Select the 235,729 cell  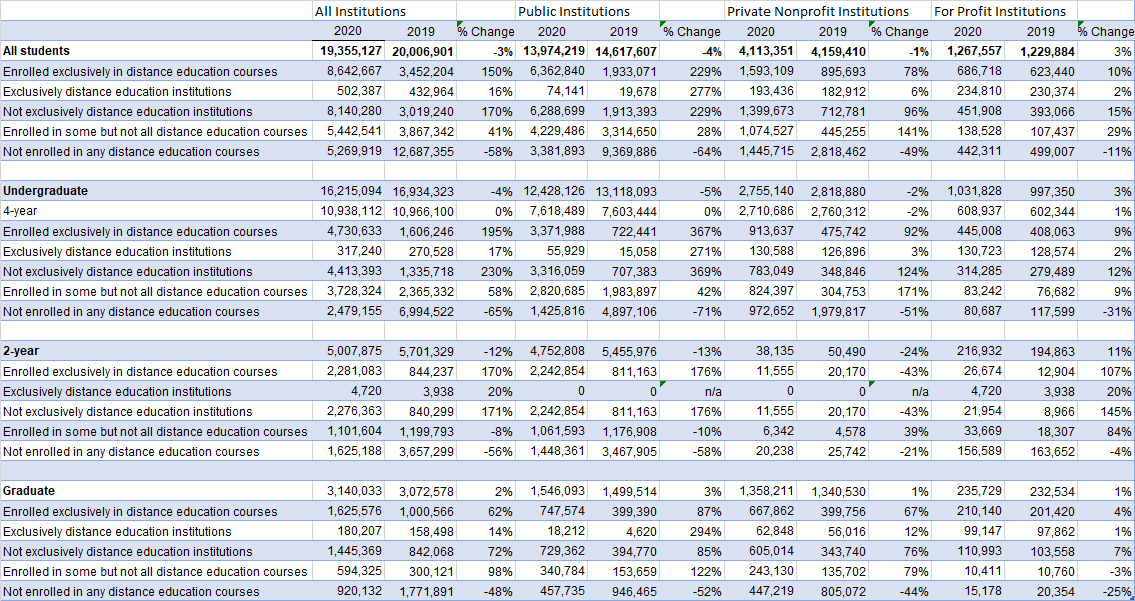[x=968, y=491]
